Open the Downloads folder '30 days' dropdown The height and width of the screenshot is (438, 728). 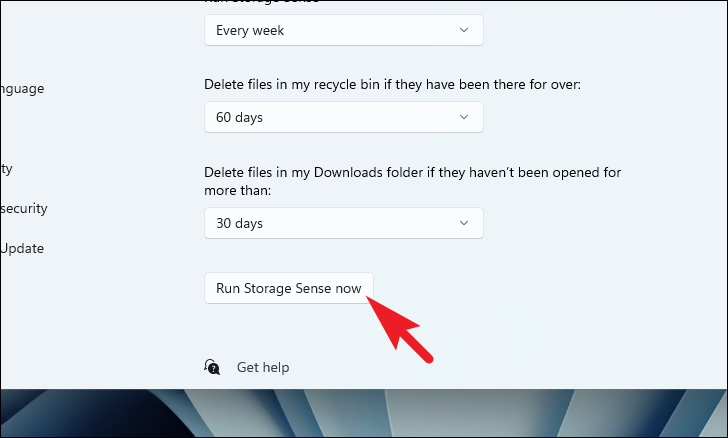pos(344,223)
